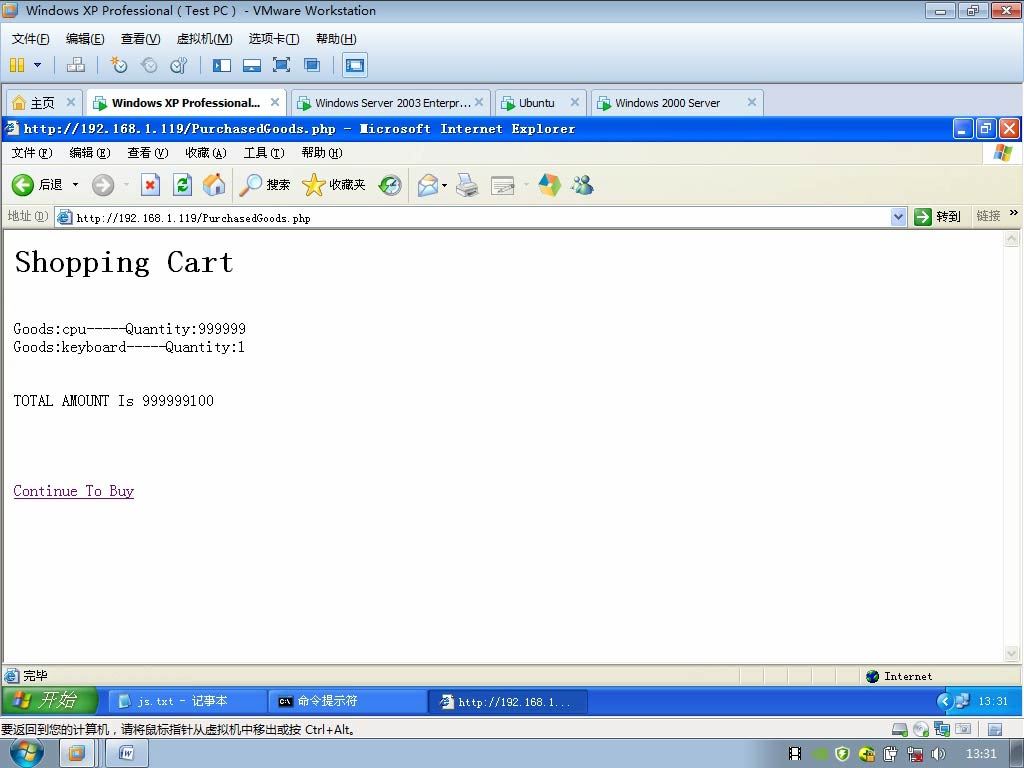Image resolution: width=1024 pixels, height=768 pixels.
Task: Open the Messenger people icon in IE toolbar
Action: tap(582, 185)
